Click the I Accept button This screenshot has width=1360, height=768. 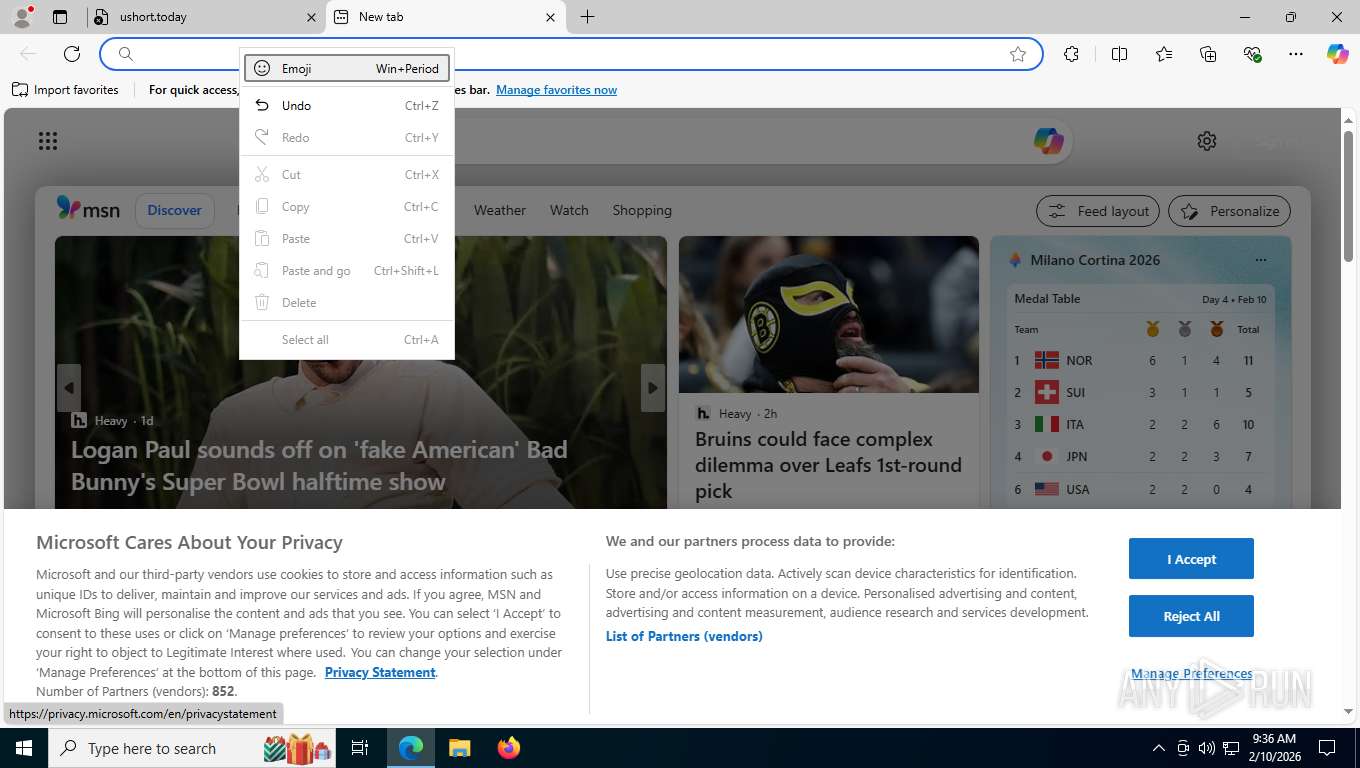(x=1191, y=559)
